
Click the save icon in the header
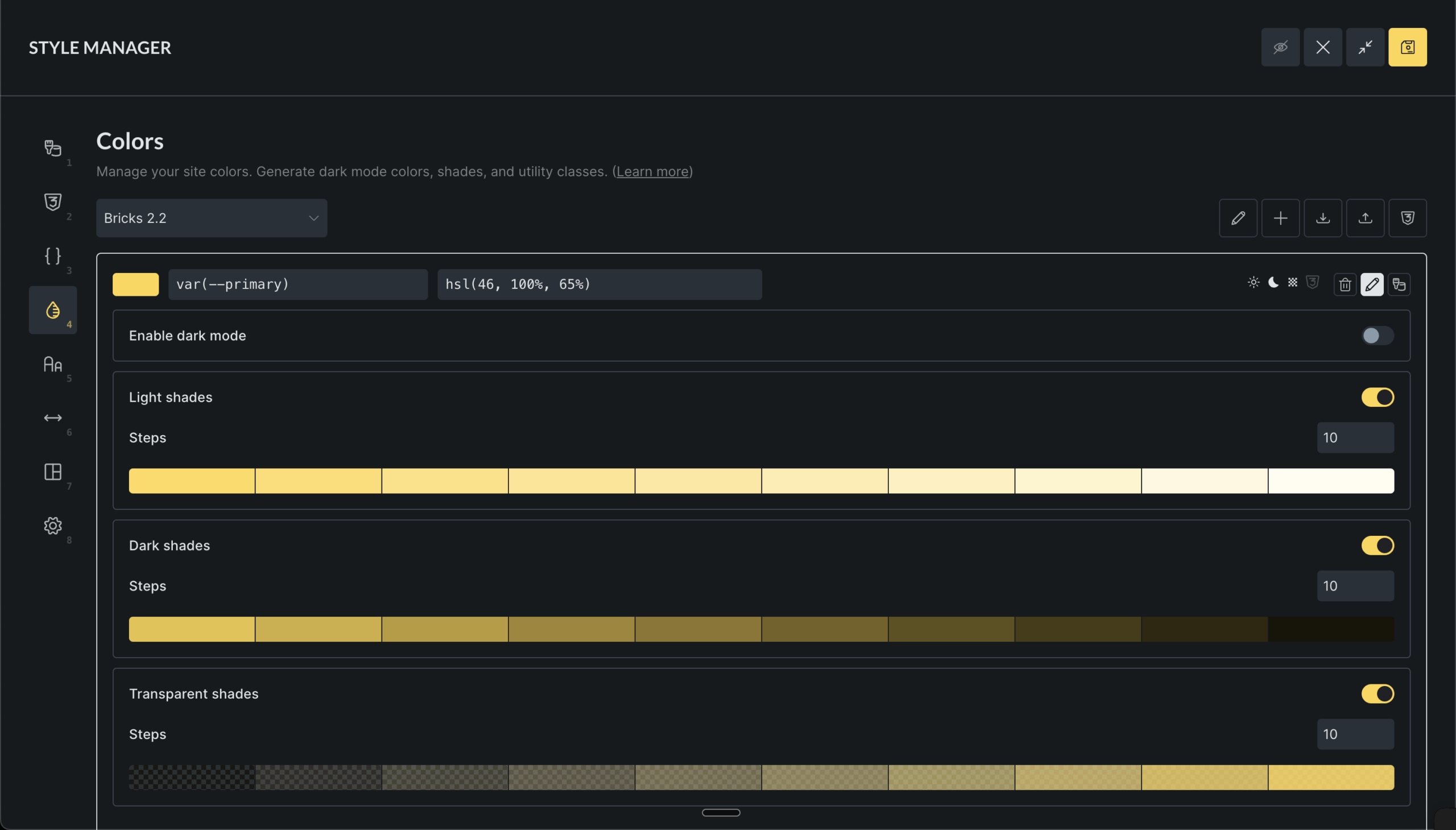pos(1407,47)
